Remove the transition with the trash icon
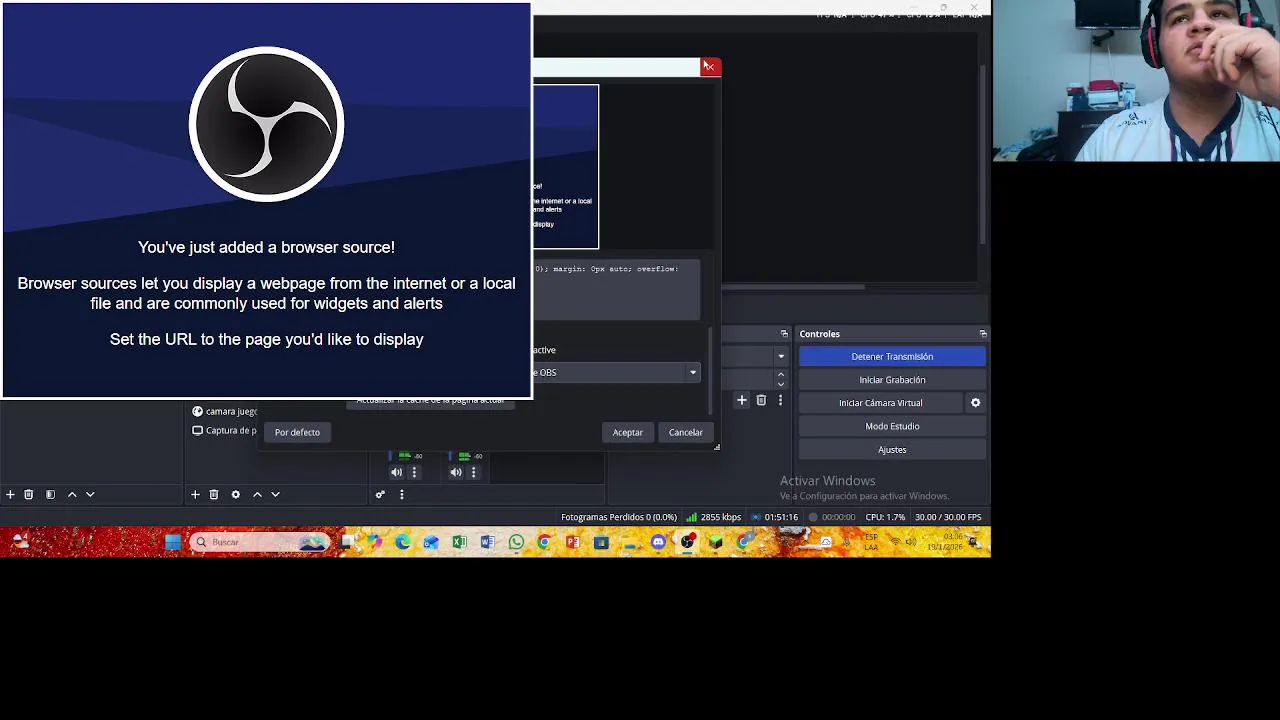The image size is (1280, 720). coord(761,400)
